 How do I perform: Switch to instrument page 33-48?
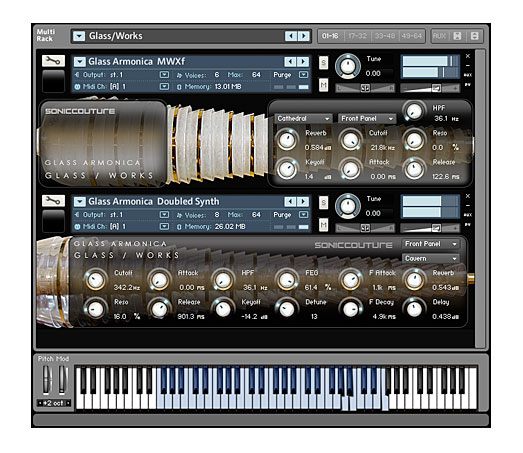(384, 36)
